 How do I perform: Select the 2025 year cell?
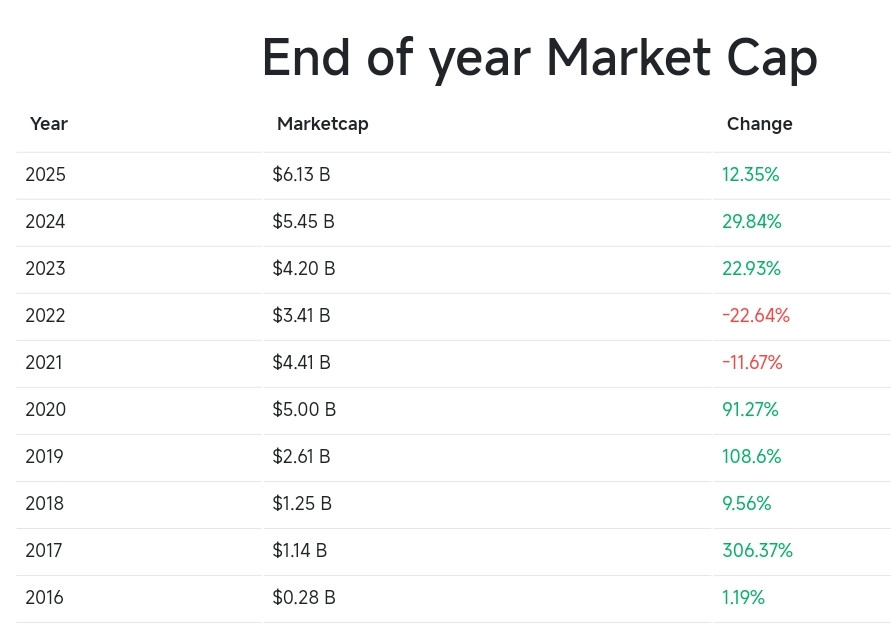(x=45, y=174)
